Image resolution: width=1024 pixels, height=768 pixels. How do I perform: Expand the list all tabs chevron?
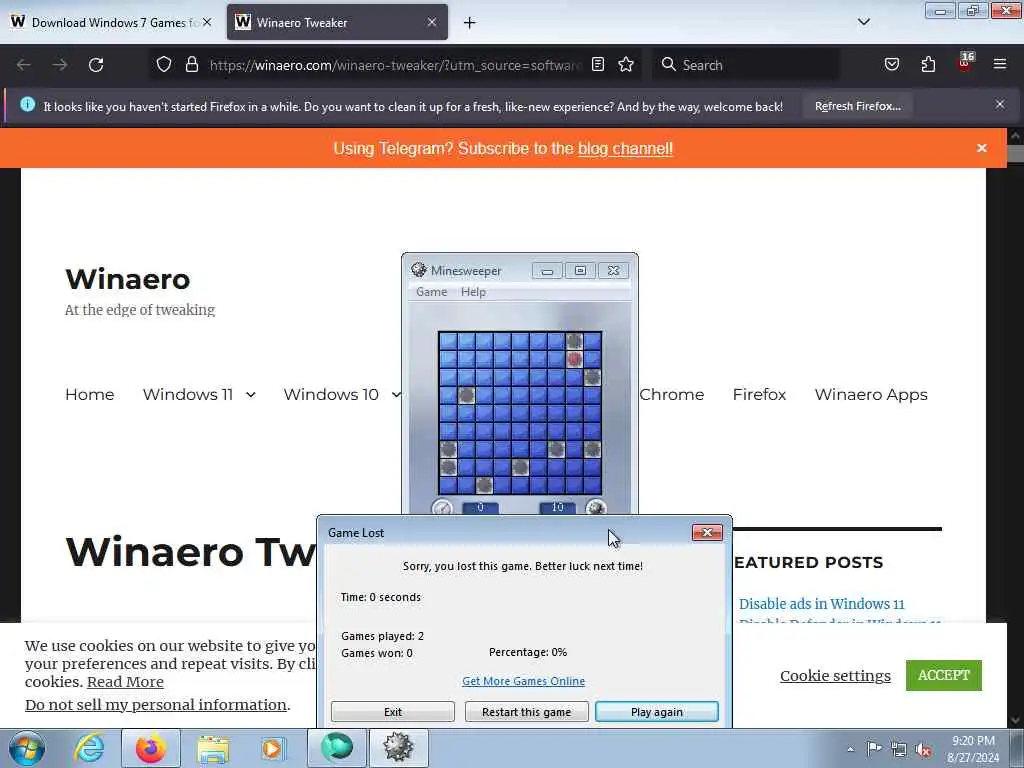[863, 22]
